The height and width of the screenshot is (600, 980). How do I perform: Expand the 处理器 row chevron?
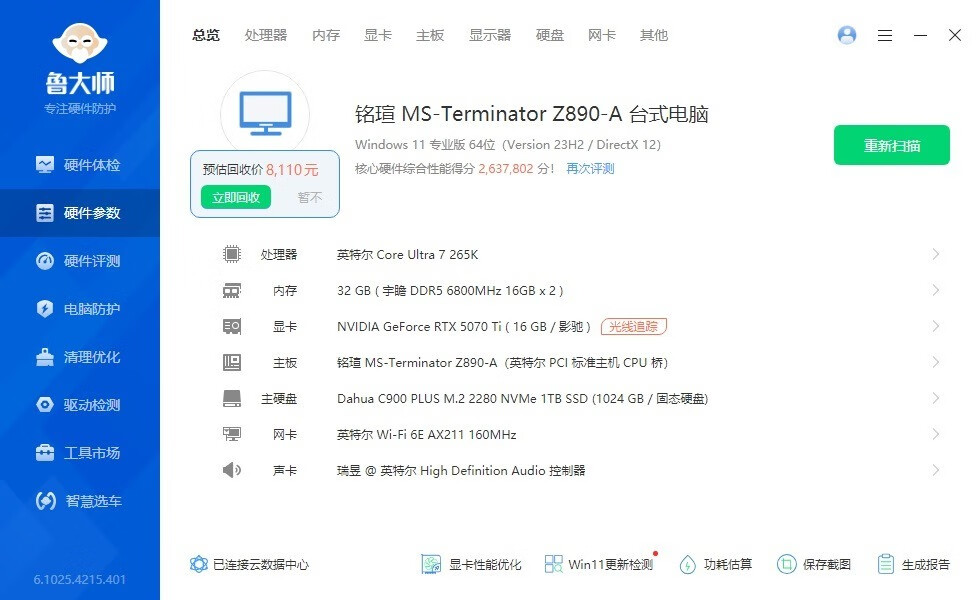coord(936,254)
